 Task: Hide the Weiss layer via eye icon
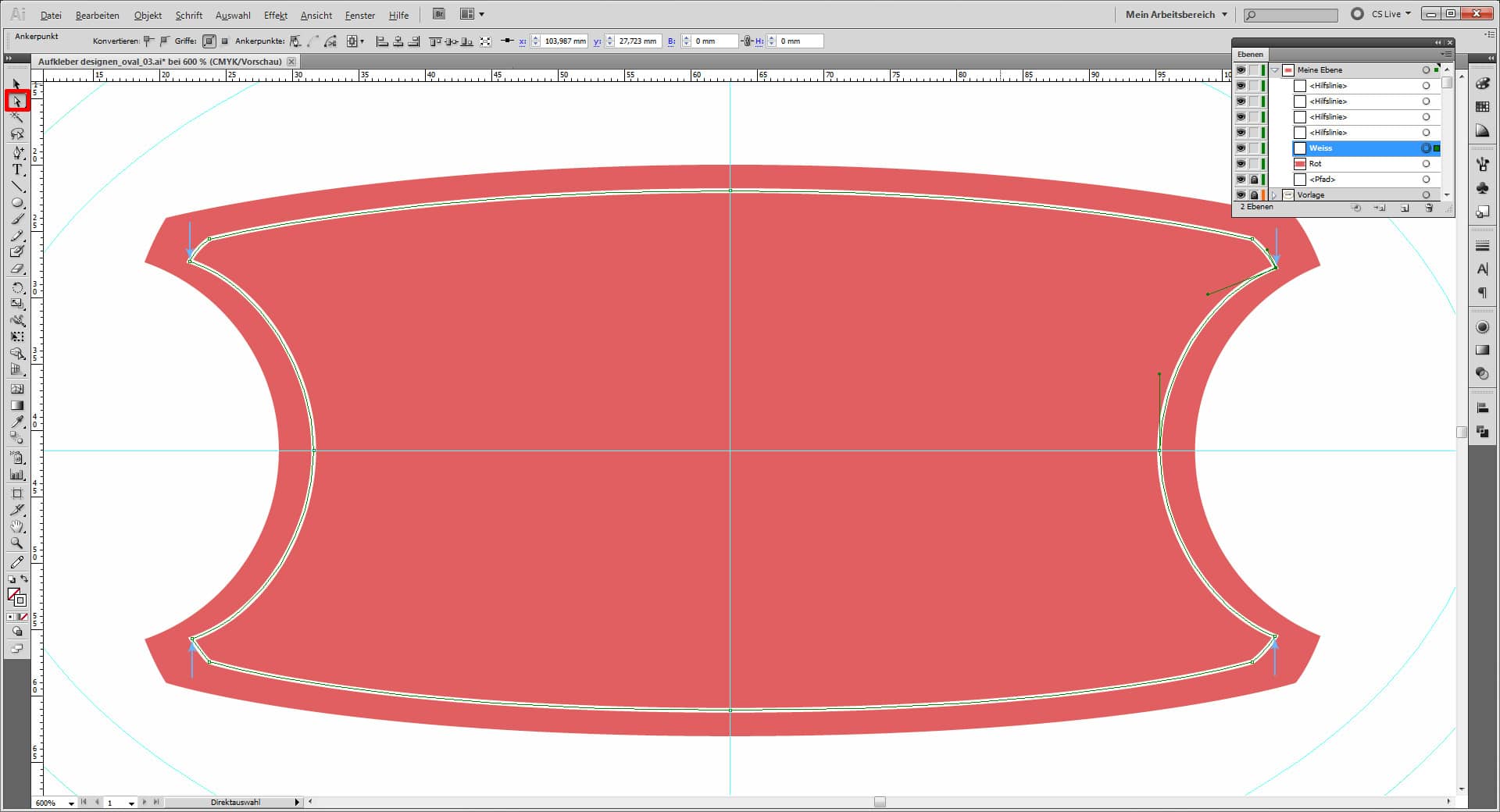[1241, 148]
